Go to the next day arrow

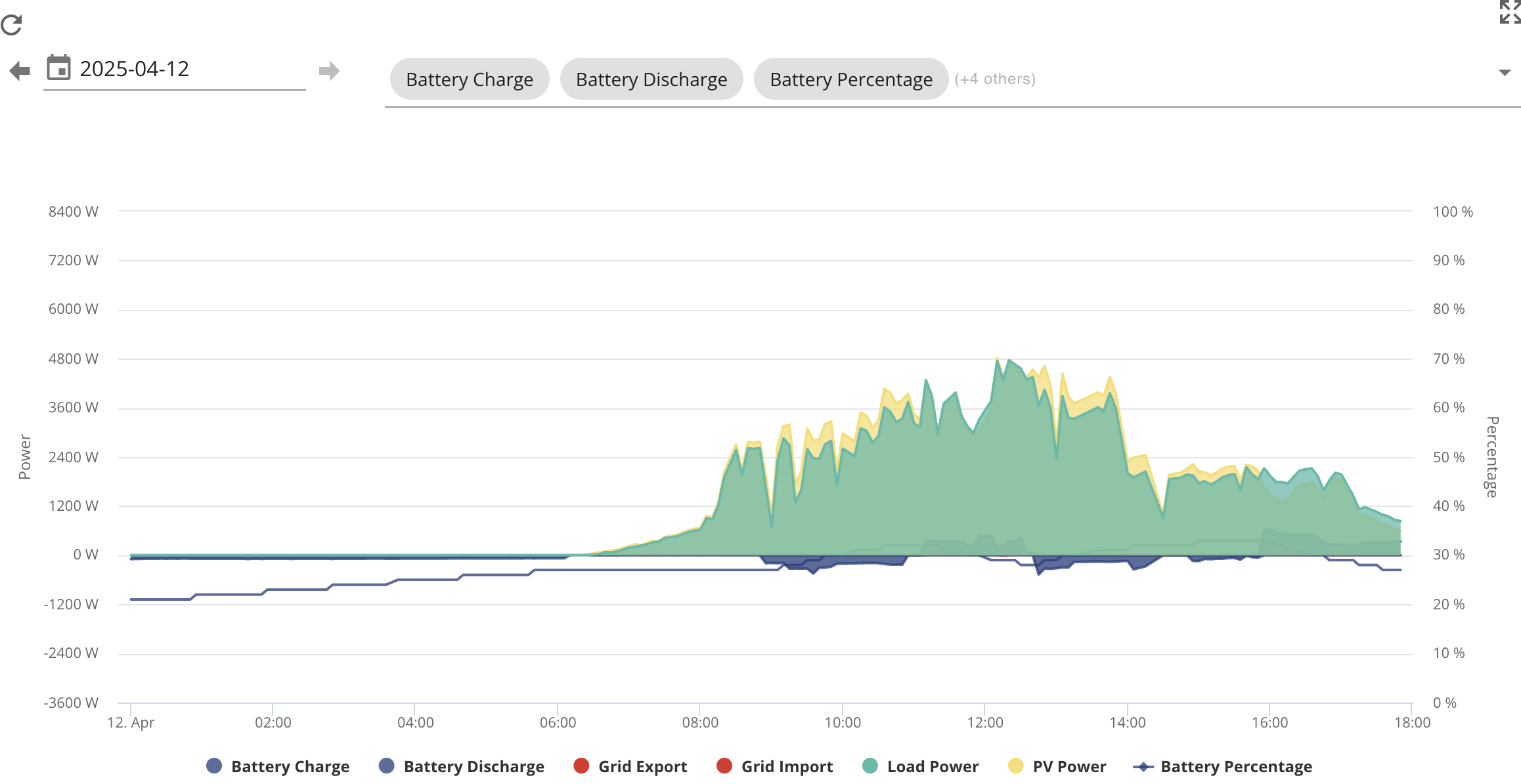pos(329,70)
